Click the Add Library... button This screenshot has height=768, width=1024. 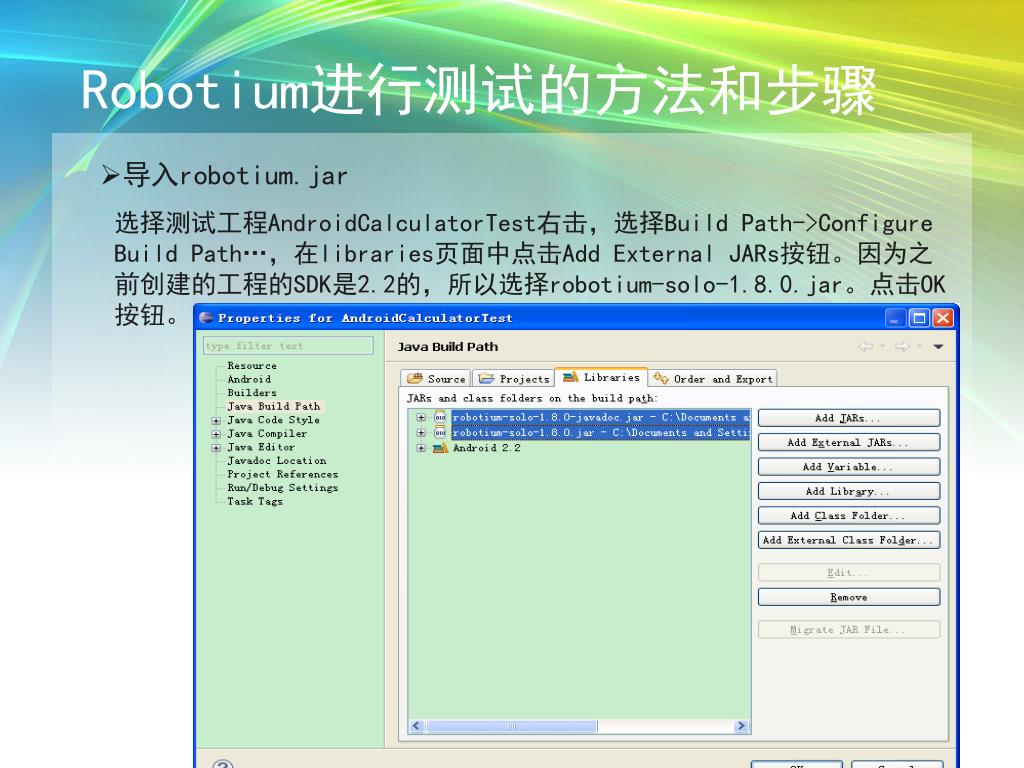pos(849,491)
